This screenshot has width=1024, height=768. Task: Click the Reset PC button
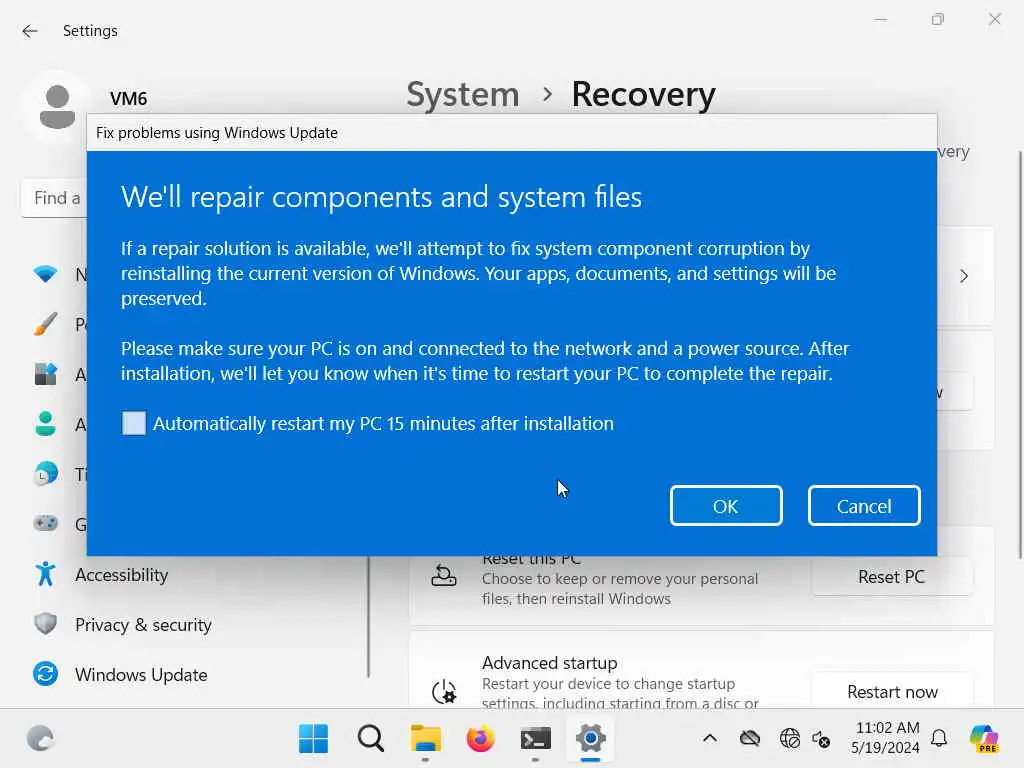891,577
